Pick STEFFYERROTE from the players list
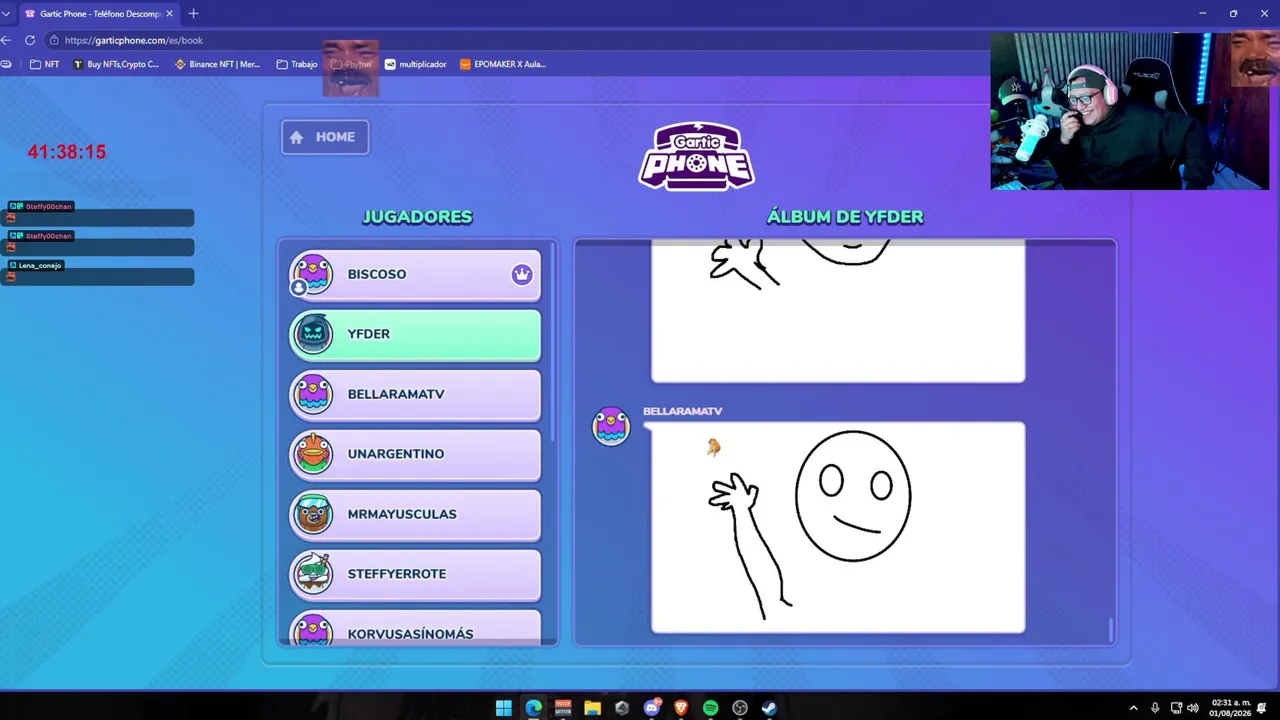The height and width of the screenshot is (720, 1280). 415,574
